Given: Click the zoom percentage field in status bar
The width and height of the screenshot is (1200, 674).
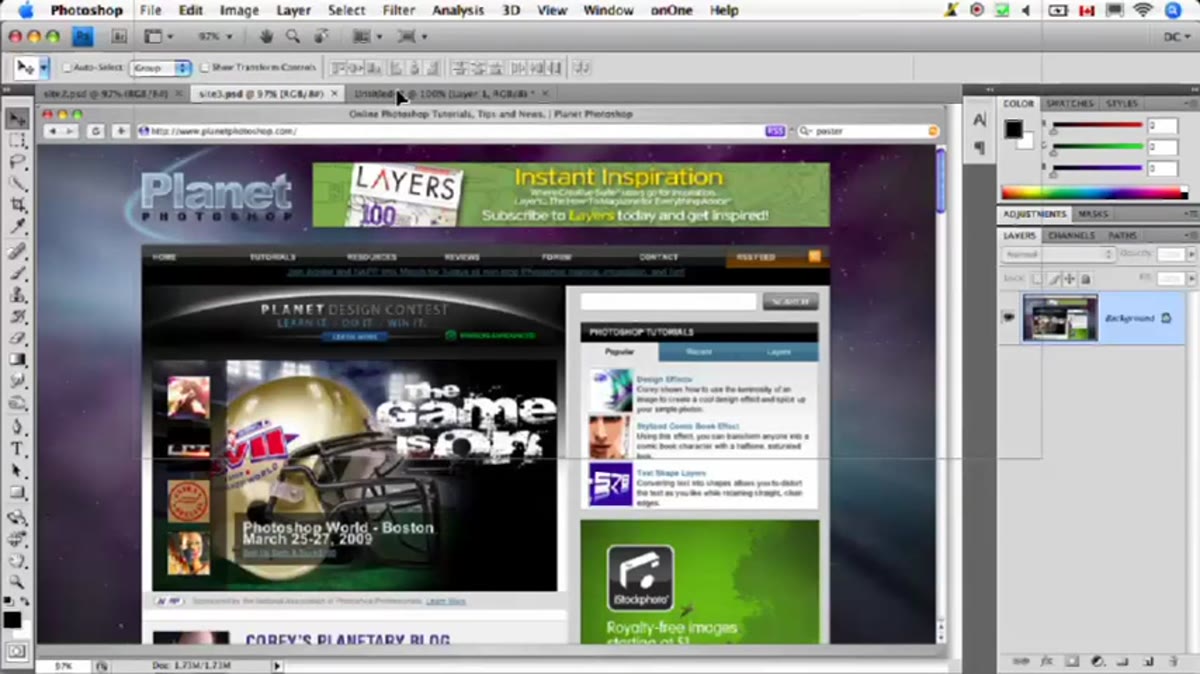Looking at the screenshot, I should pos(63,665).
